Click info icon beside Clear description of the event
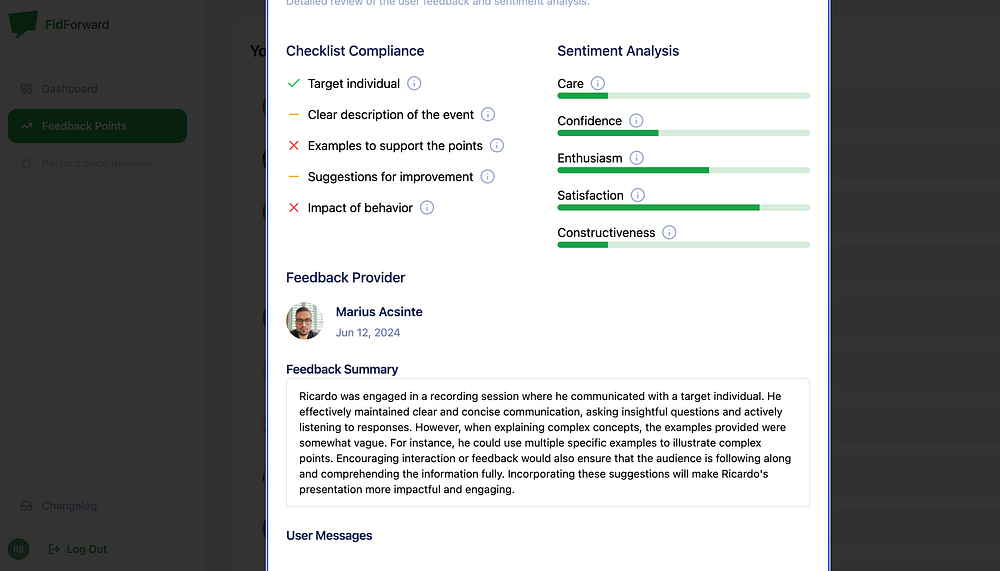 [x=488, y=115]
